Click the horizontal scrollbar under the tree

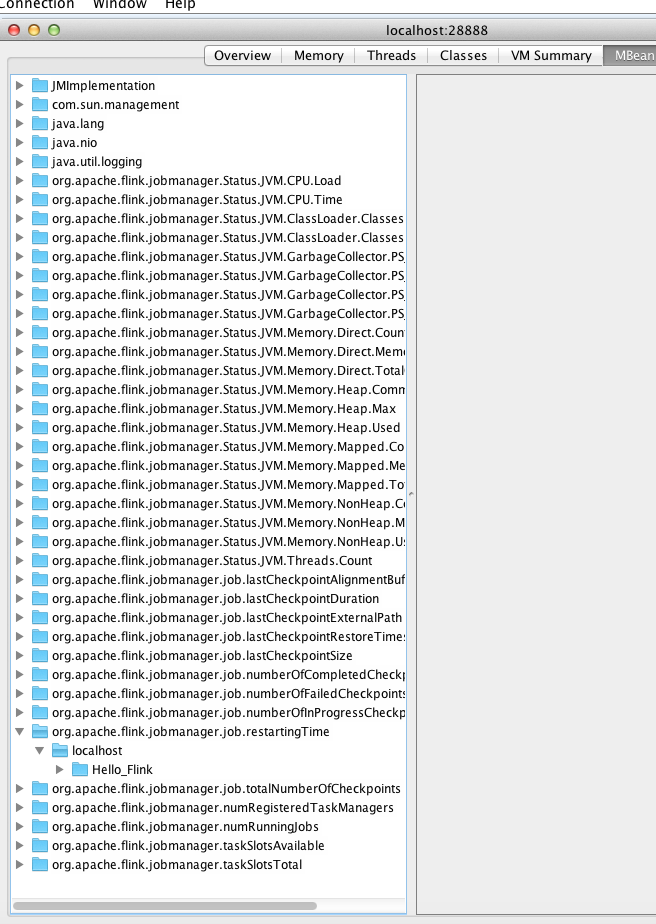tap(200, 906)
